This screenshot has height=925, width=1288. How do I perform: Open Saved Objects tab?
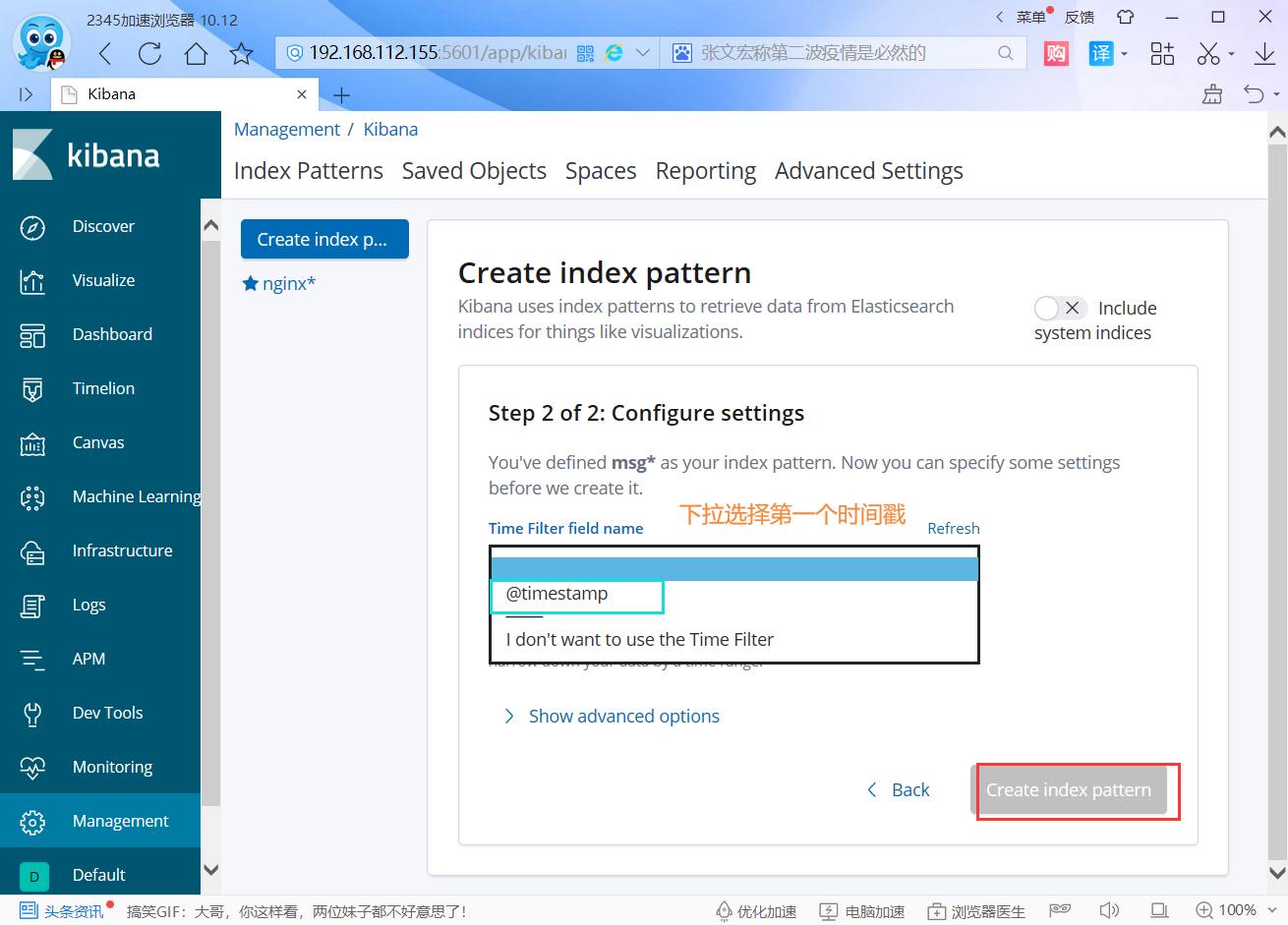click(474, 171)
